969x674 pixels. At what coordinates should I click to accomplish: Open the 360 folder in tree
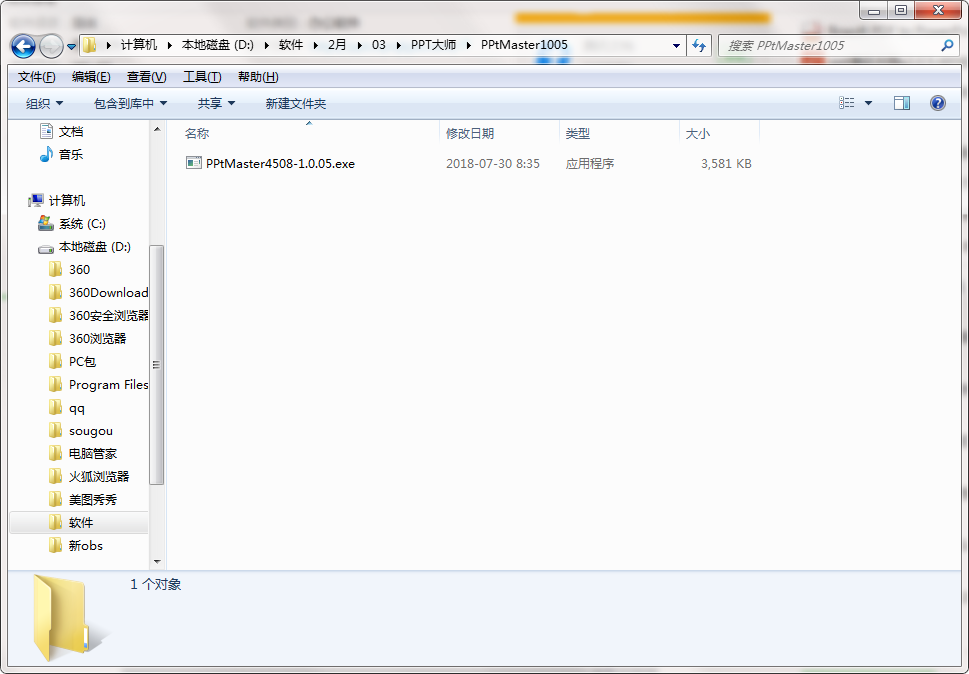coord(79,269)
